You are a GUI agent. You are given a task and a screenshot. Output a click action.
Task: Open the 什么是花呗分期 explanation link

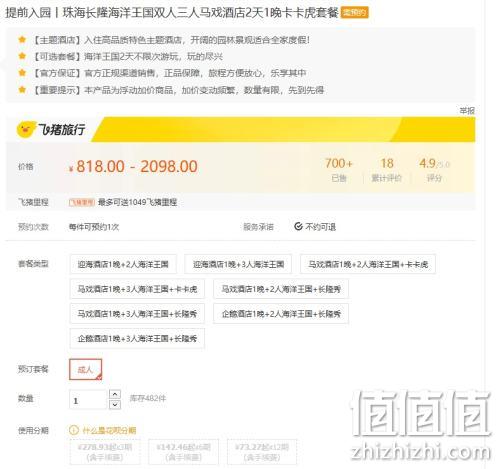[x=109, y=430]
